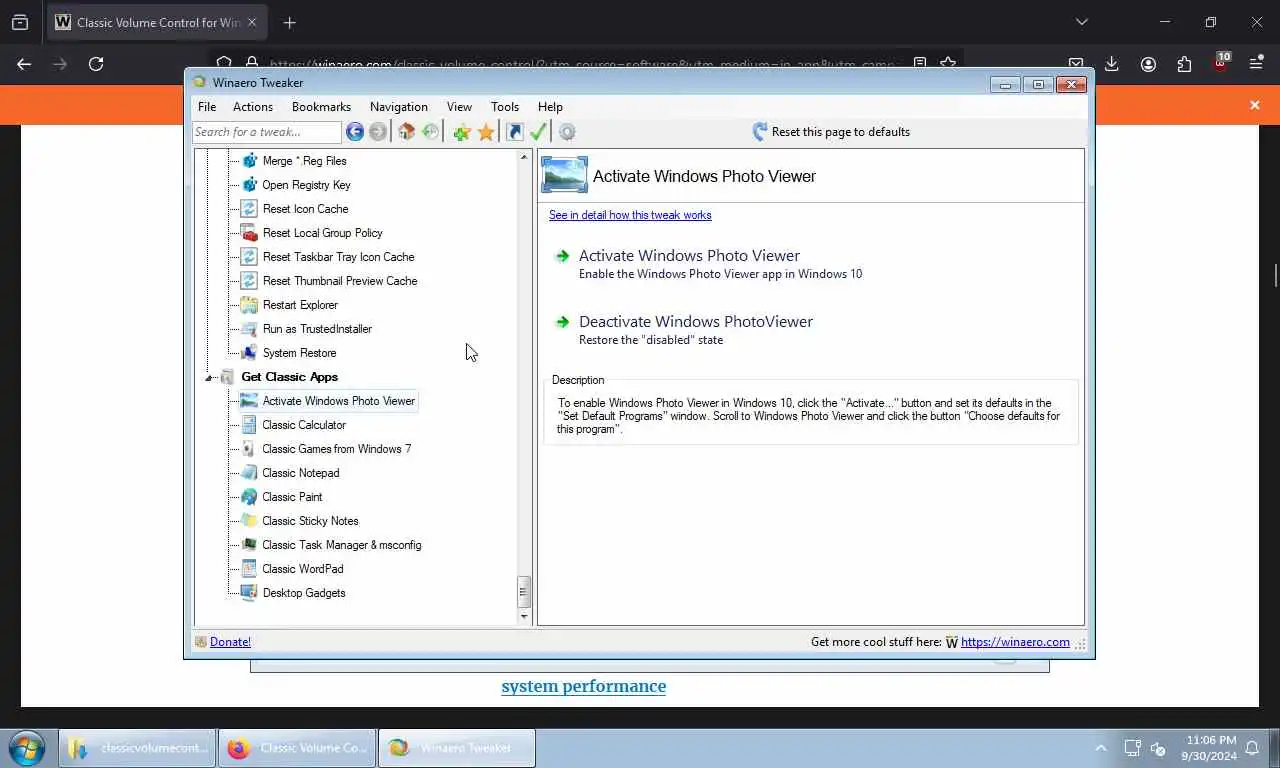
Task: Click the grayed Forward navigation arrow icon
Action: [x=378, y=132]
